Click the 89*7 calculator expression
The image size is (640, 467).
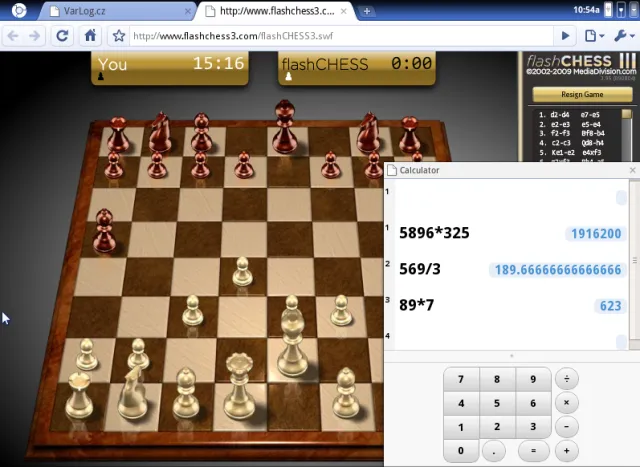click(416, 305)
